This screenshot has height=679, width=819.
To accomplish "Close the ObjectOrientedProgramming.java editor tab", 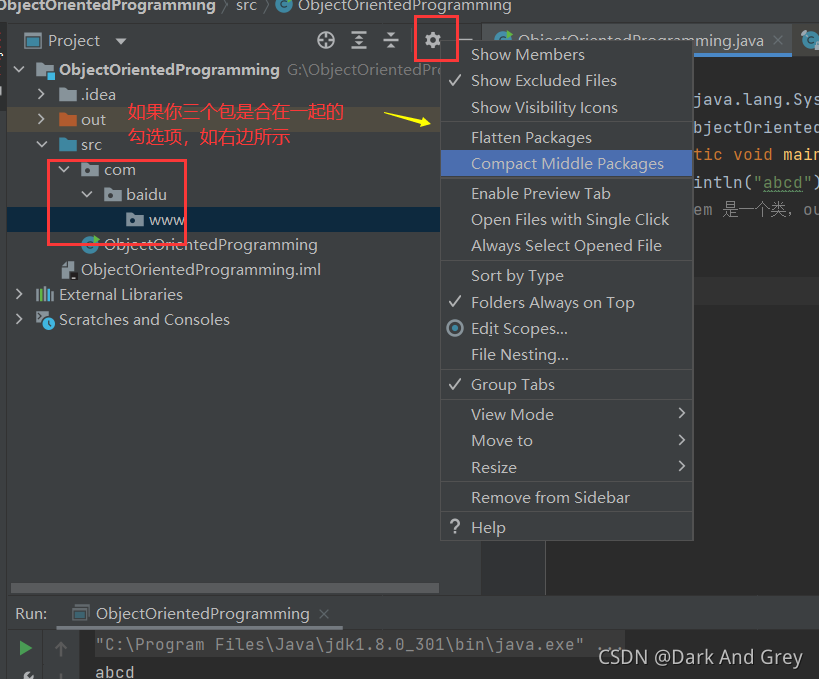I will pos(778,40).
